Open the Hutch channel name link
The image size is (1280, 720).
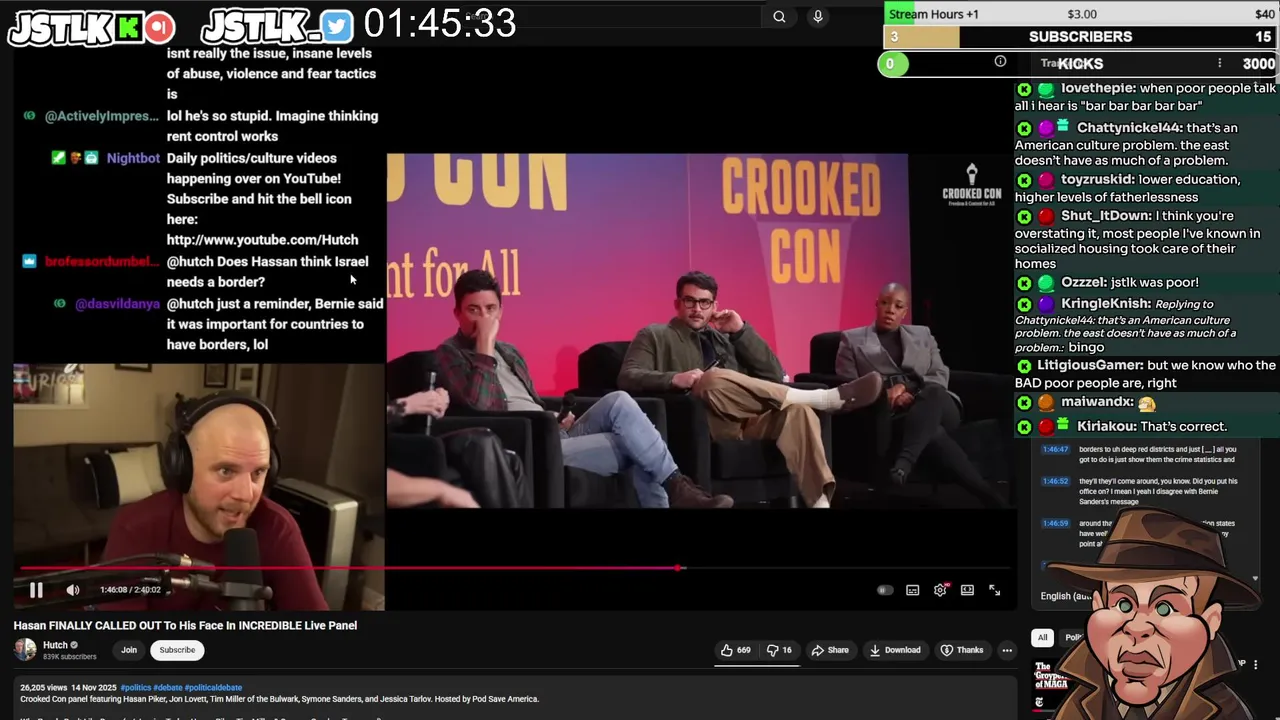(x=55, y=645)
